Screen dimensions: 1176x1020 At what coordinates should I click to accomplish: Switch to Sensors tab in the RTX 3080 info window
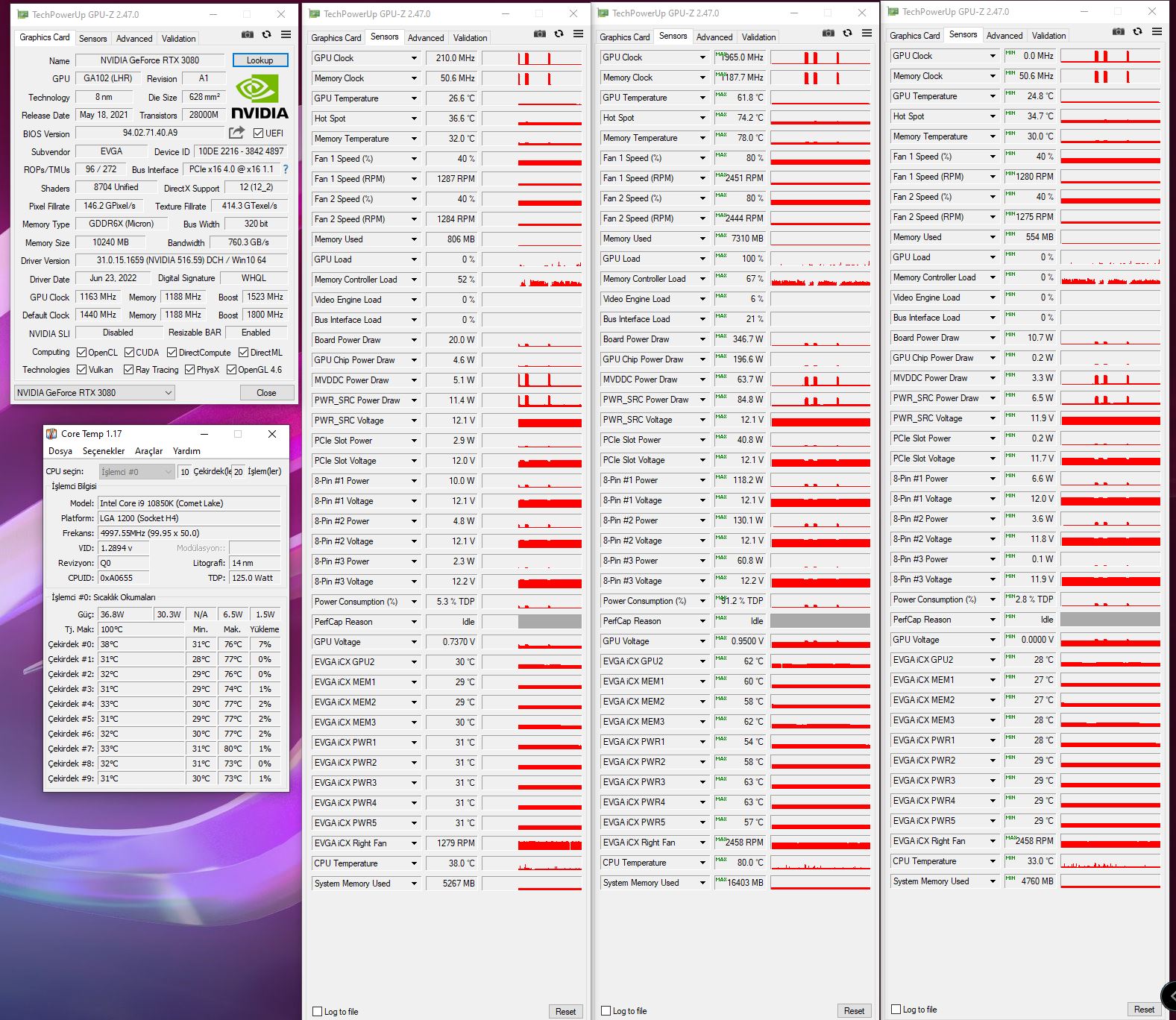pyautogui.click(x=93, y=39)
